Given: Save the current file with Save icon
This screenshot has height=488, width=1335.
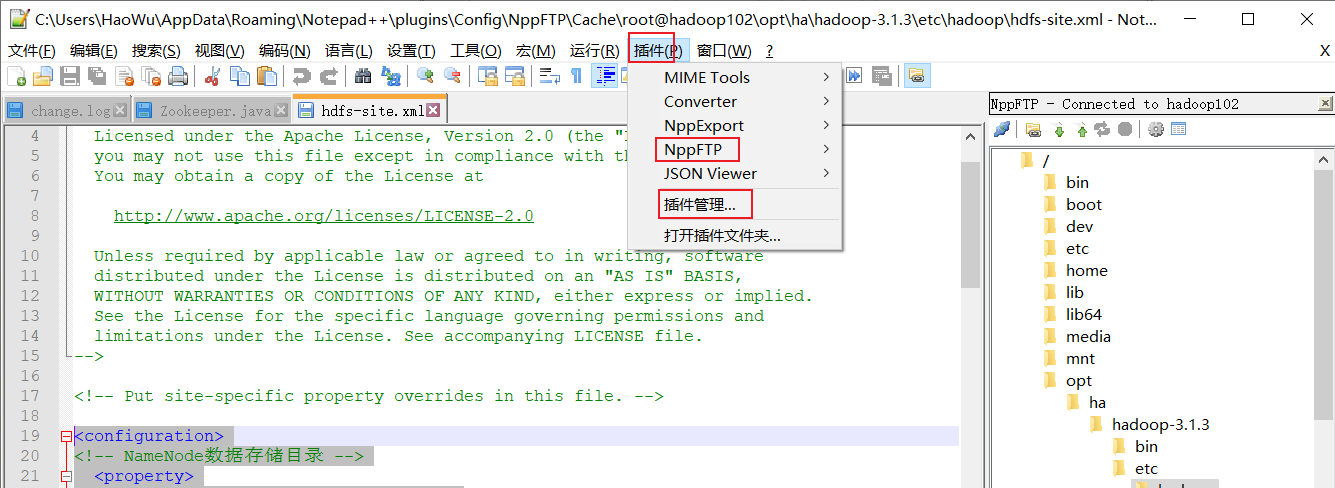Looking at the screenshot, I should coord(70,76).
